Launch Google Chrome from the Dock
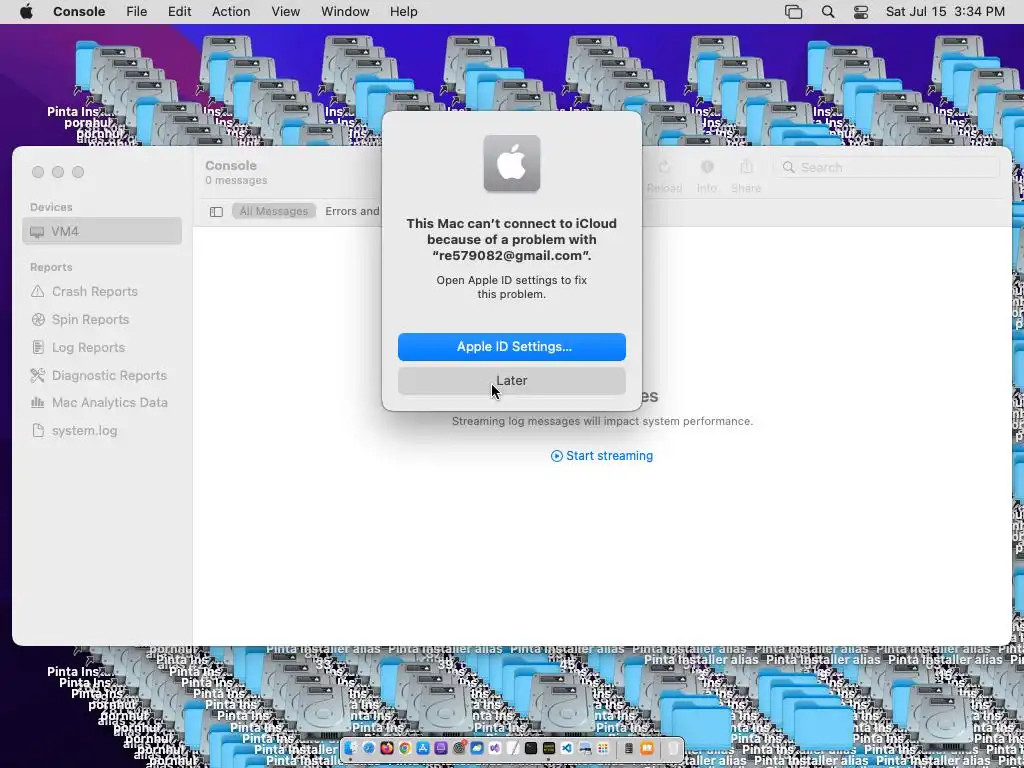Viewport: 1024px width, 768px height. (x=405, y=748)
